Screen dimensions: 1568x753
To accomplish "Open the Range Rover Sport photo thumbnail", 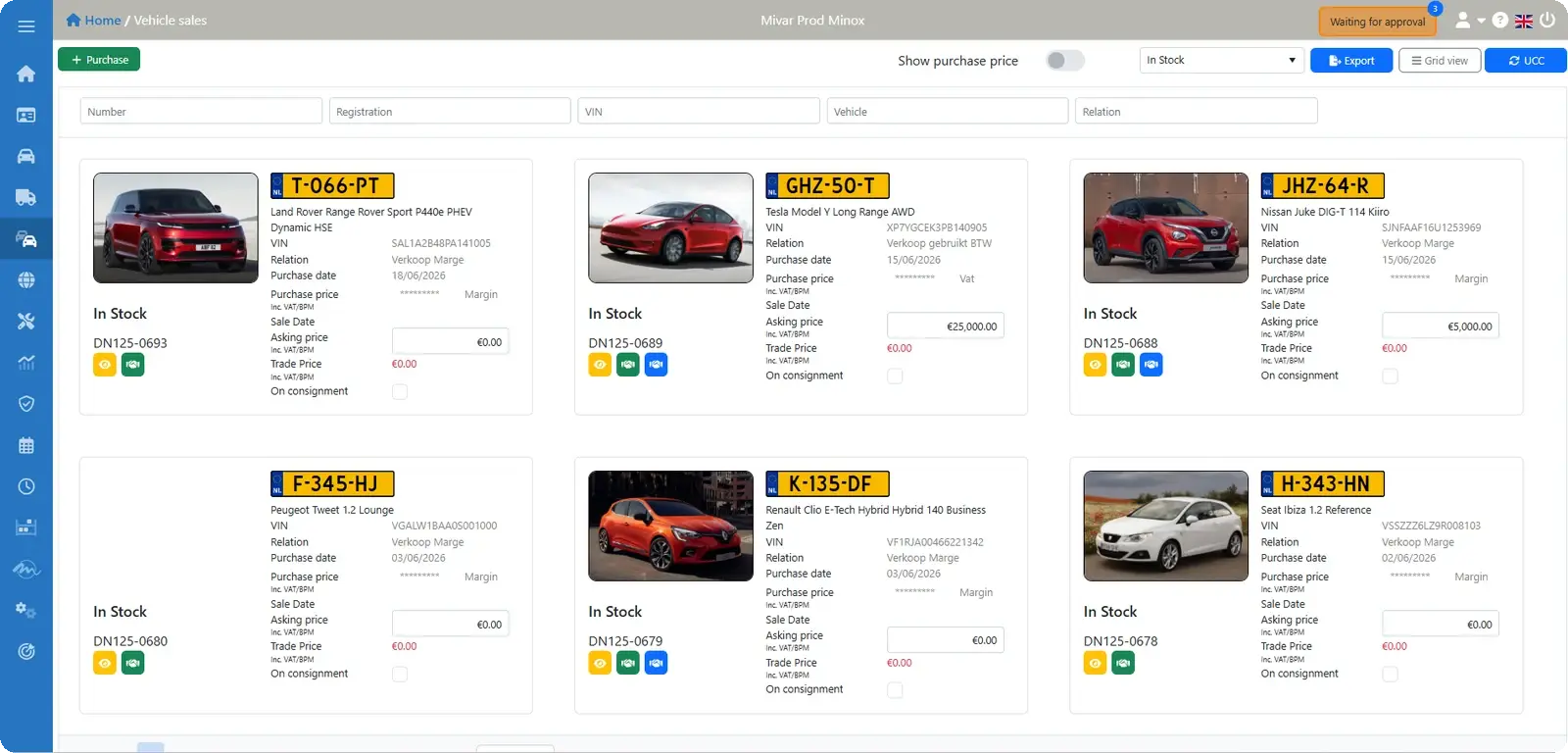I will (175, 227).
